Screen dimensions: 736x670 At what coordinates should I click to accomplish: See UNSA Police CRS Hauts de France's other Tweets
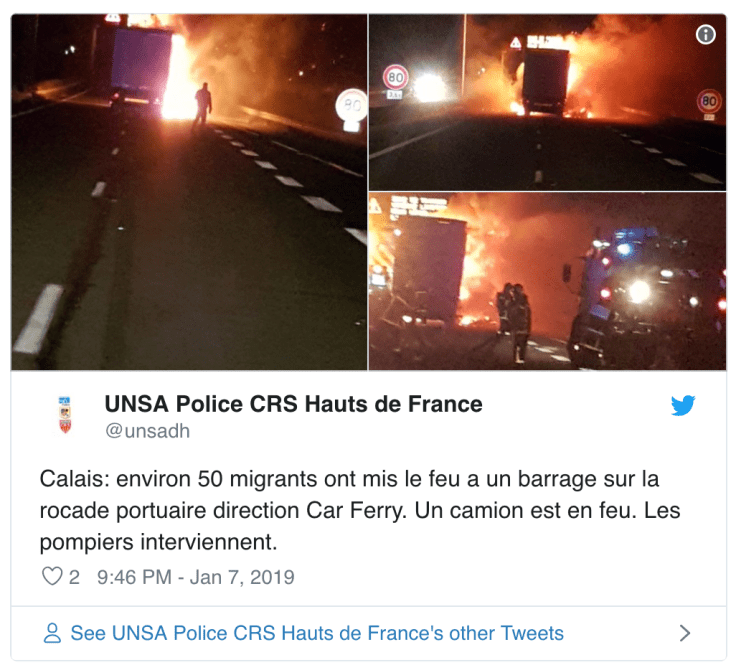(x=317, y=633)
